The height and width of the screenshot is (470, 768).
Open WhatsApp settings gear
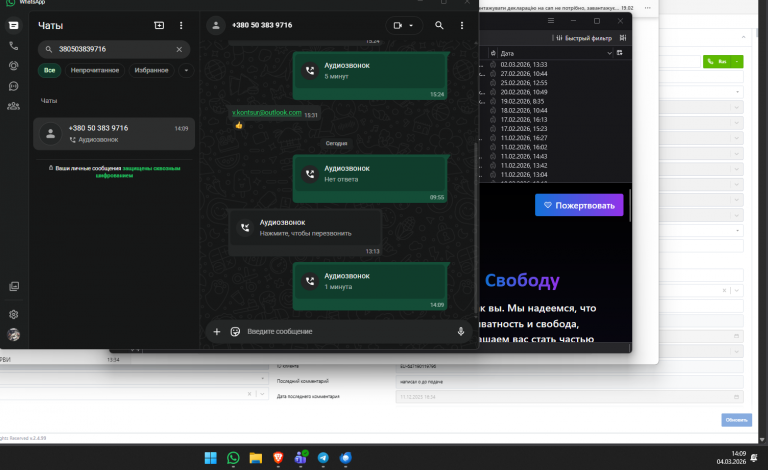coord(14,314)
